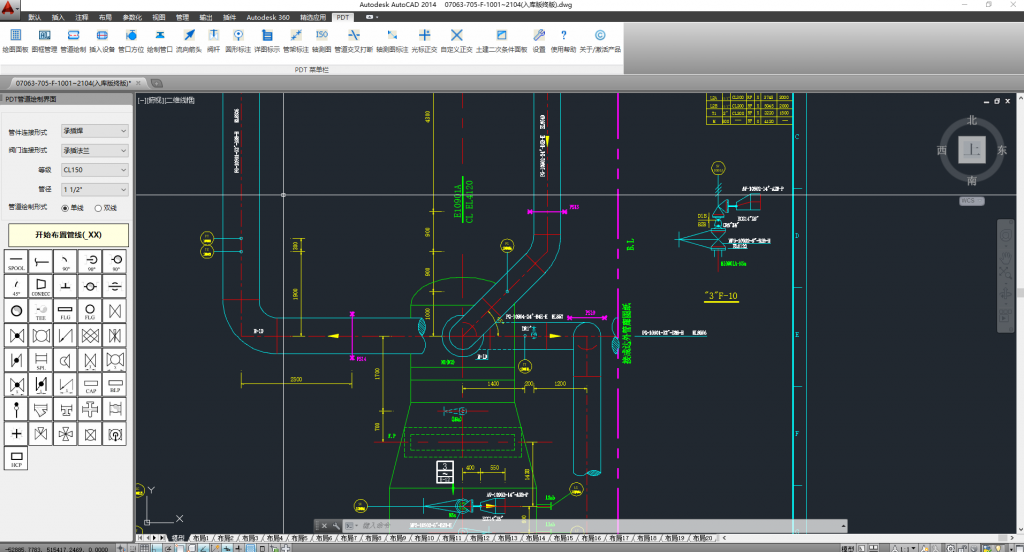Switch to the 注释 ribbon tab
Image resolution: width=1024 pixels, height=552 pixels.
coord(82,18)
